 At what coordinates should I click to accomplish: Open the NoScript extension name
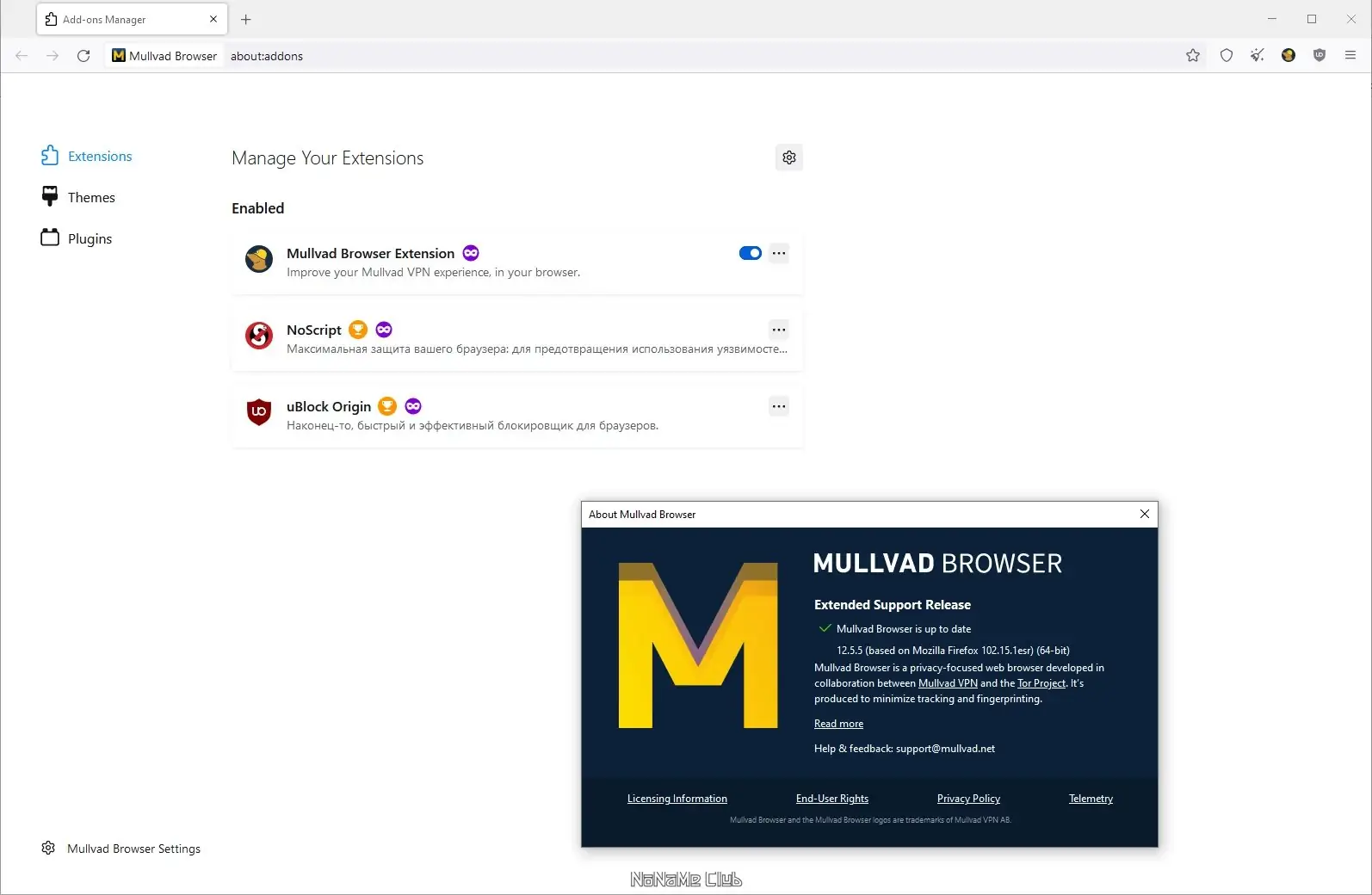(314, 330)
